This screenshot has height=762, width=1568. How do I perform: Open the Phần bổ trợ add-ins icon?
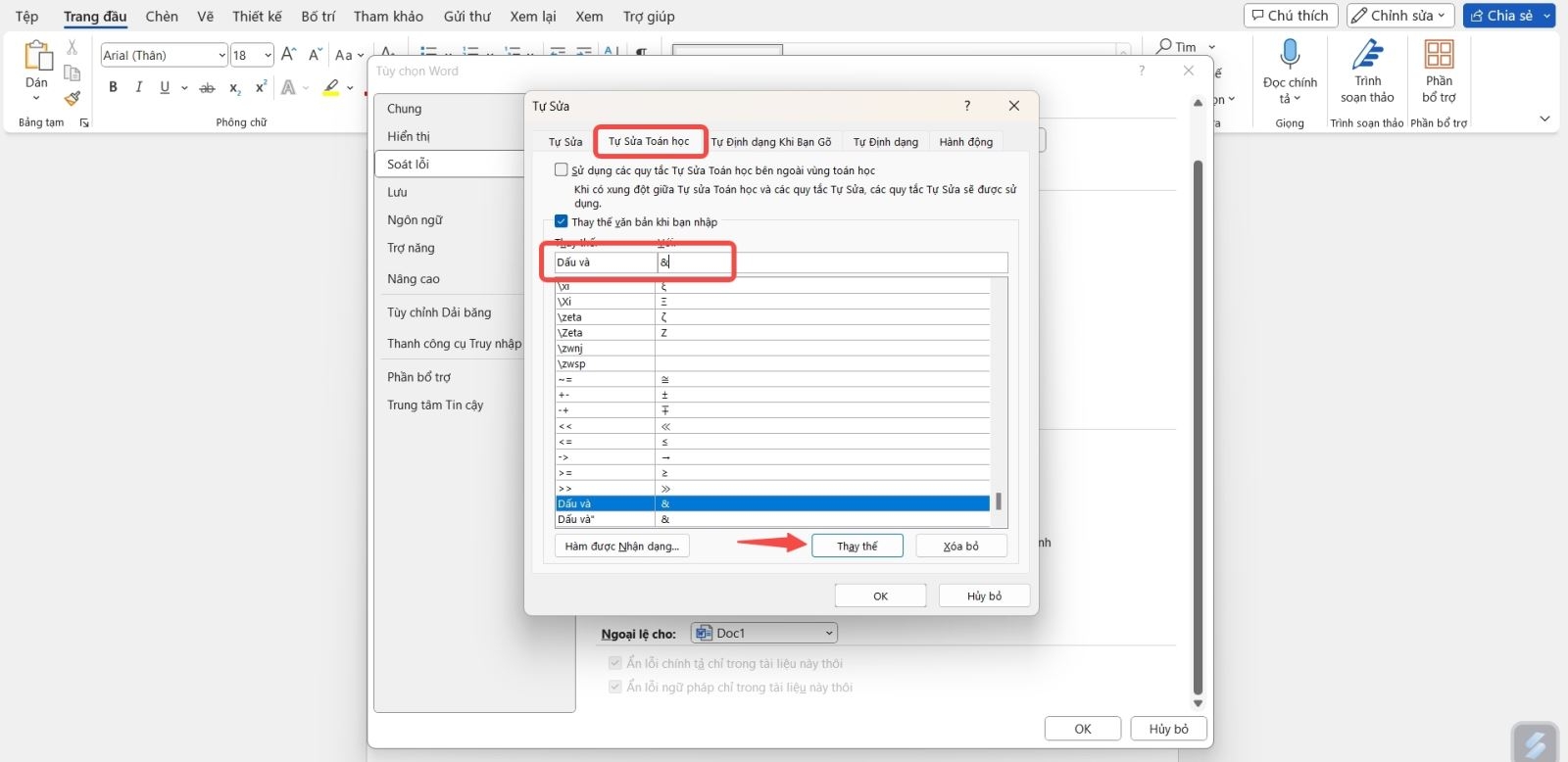coord(1439,54)
